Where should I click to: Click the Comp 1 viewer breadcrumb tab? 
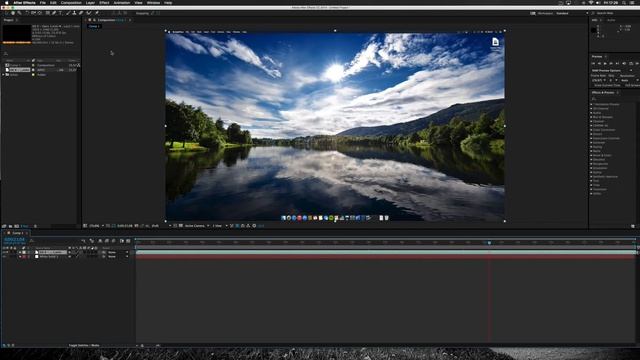coord(94,26)
